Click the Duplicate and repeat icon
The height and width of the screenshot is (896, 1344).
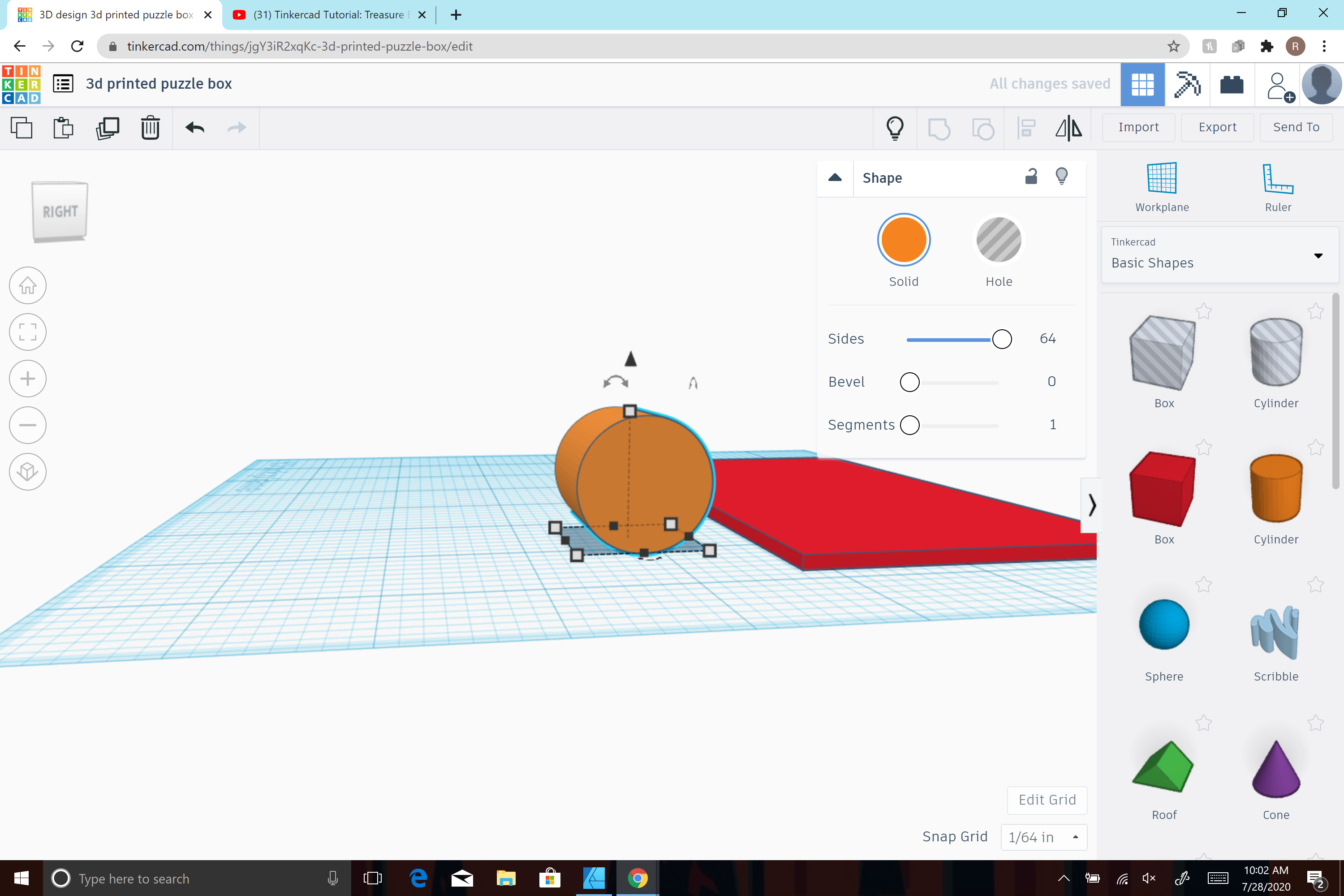coord(108,127)
